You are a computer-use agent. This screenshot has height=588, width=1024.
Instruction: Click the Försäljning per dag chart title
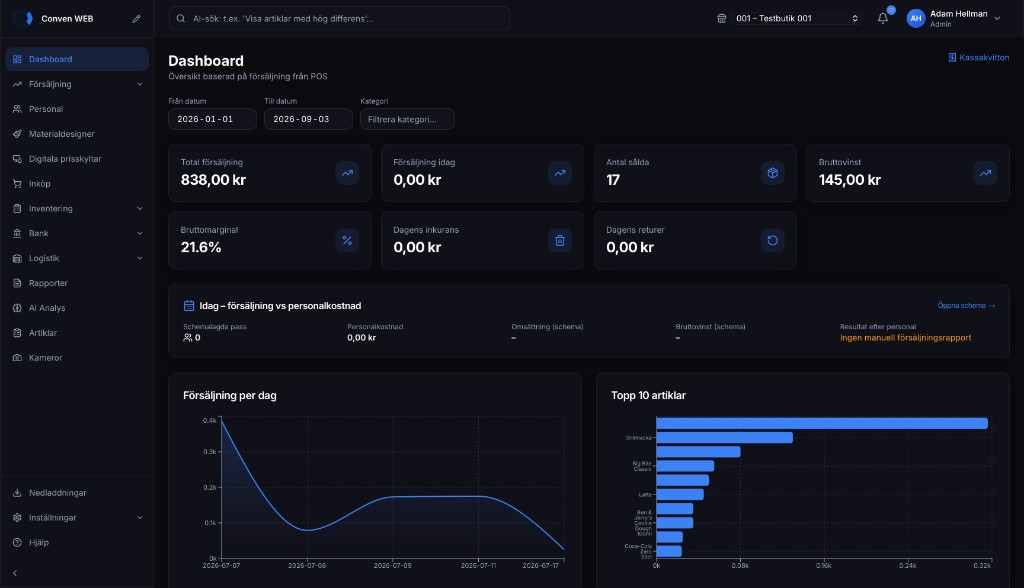click(229, 395)
